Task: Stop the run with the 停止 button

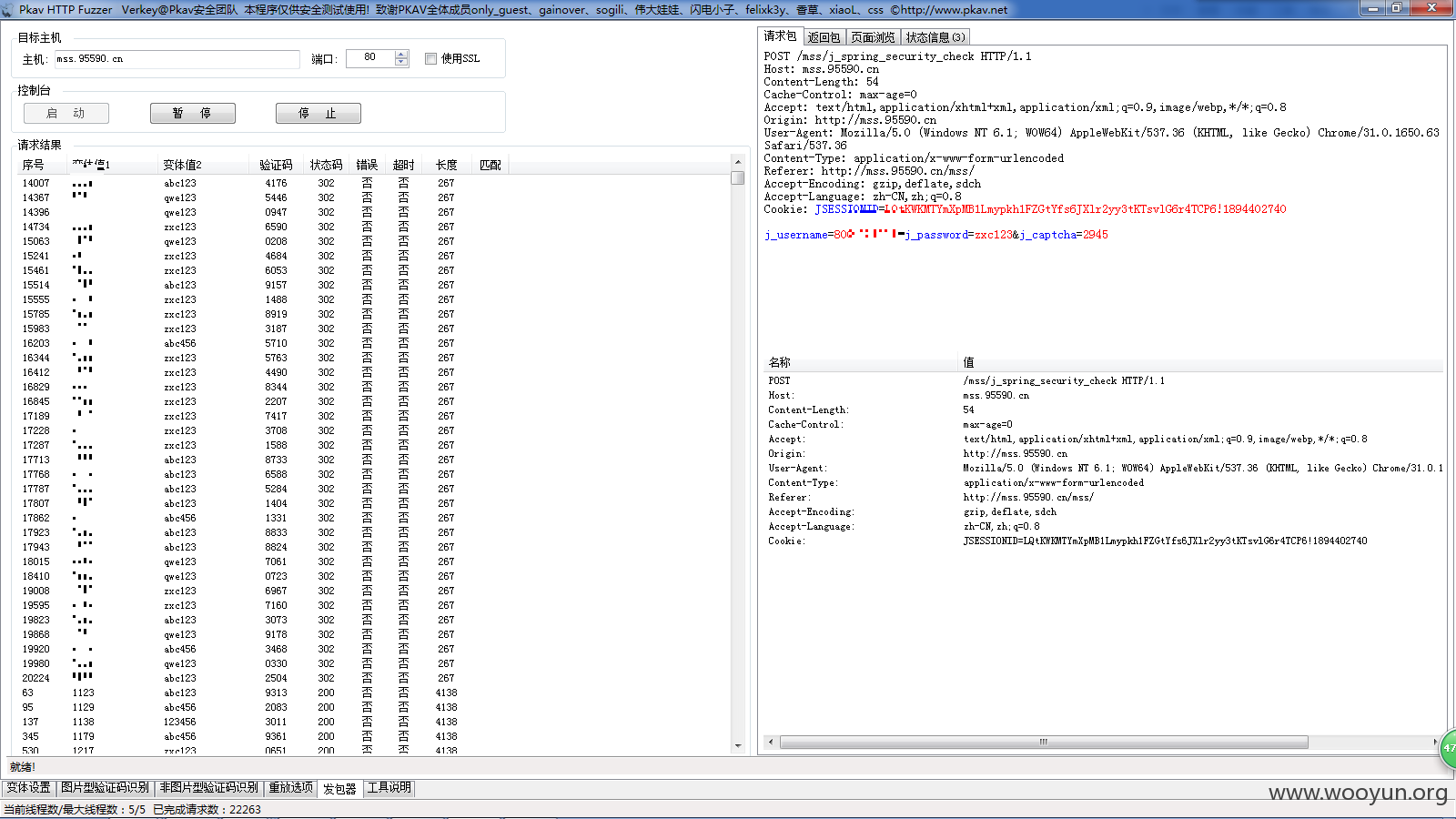Action: (x=318, y=113)
